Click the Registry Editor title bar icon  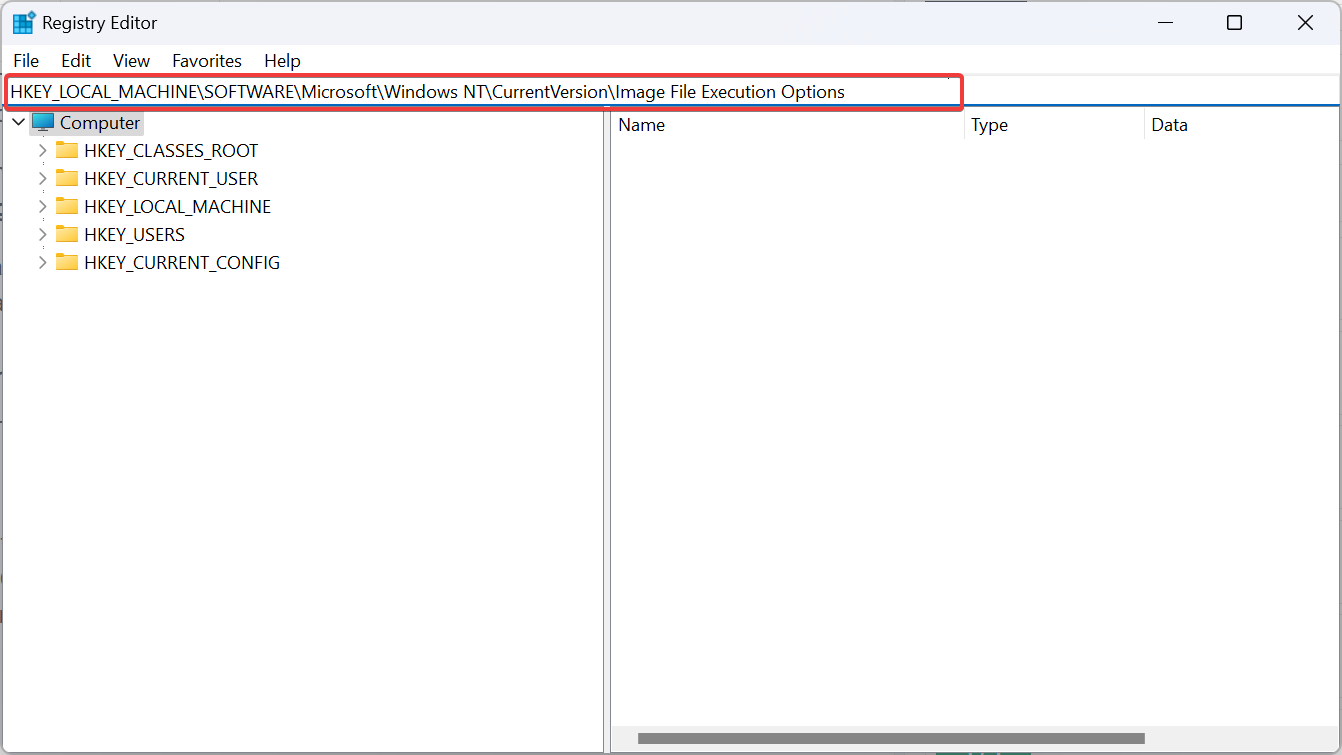click(x=21, y=21)
